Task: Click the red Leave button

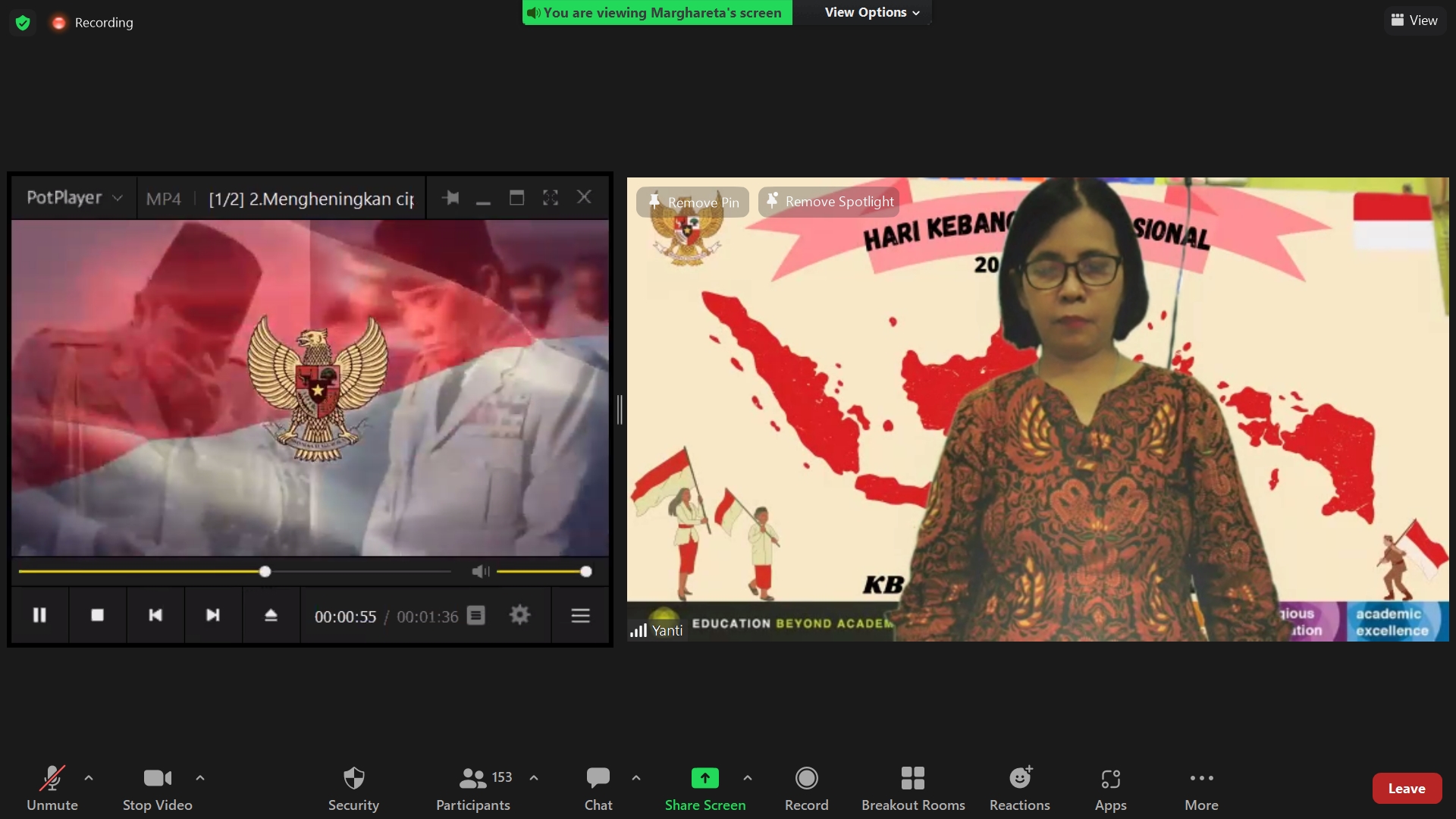Action: [1406, 789]
